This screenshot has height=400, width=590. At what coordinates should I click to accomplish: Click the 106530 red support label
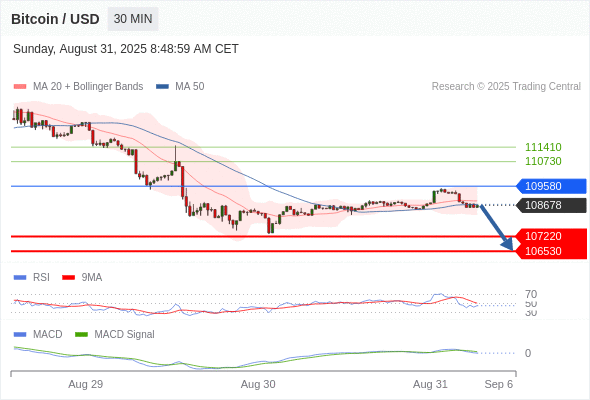(551, 251)
